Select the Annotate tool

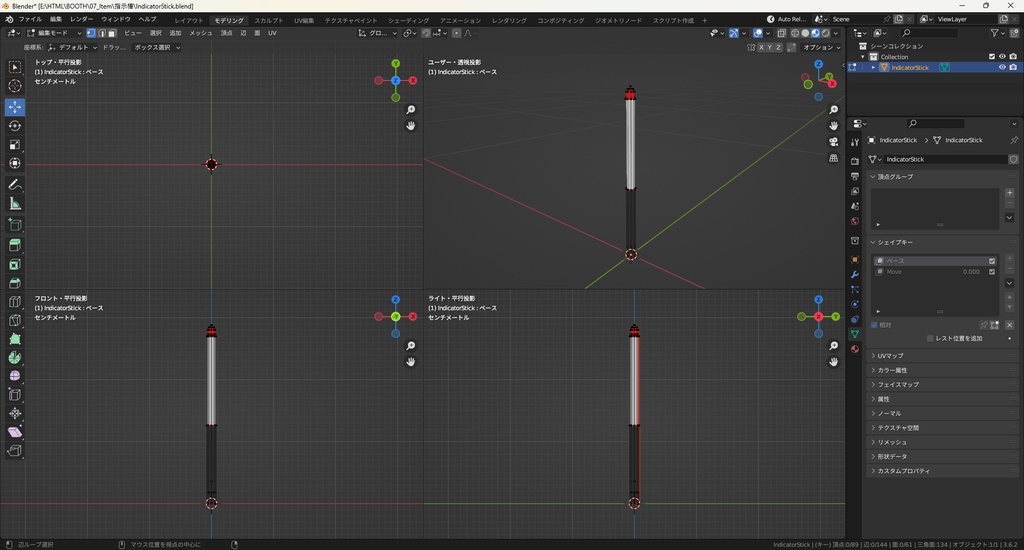pos(14,185)
